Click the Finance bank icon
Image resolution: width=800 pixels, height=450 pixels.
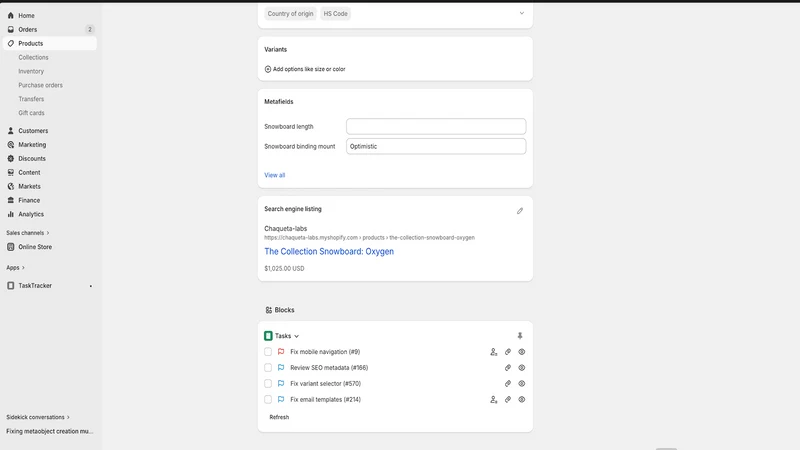(11, 201)
